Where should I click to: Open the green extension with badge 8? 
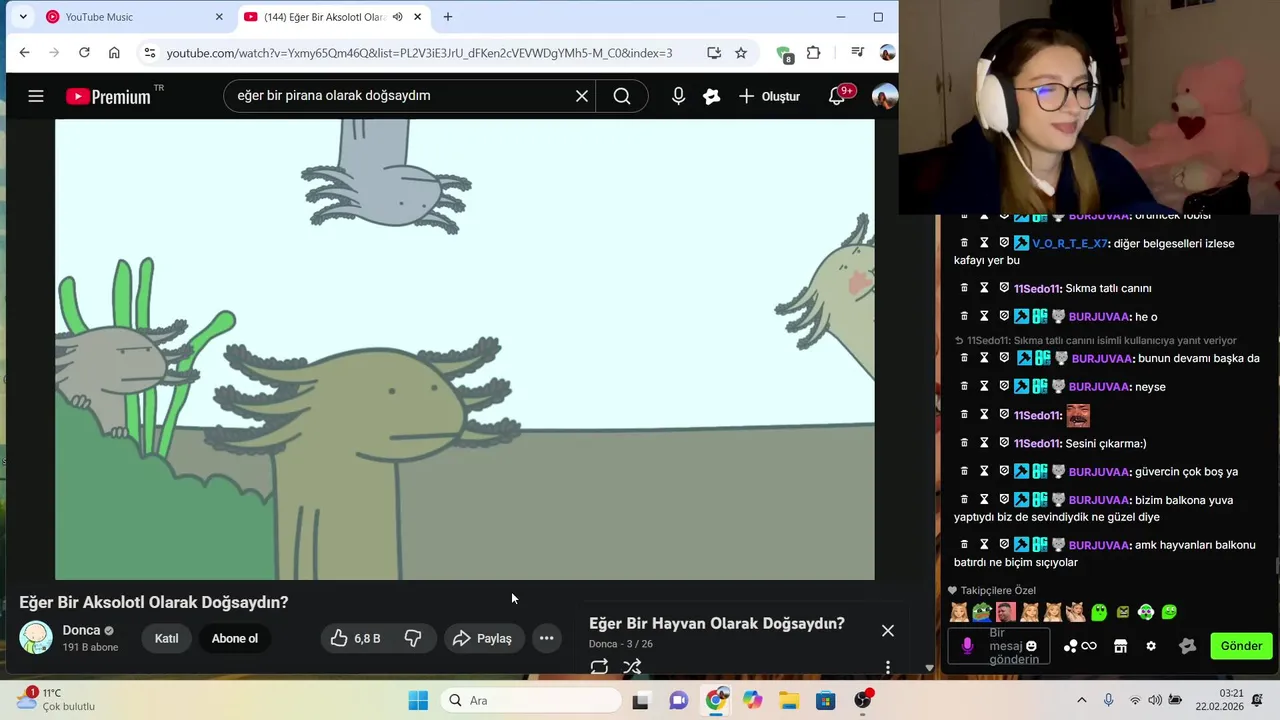[x=784, y=54]
